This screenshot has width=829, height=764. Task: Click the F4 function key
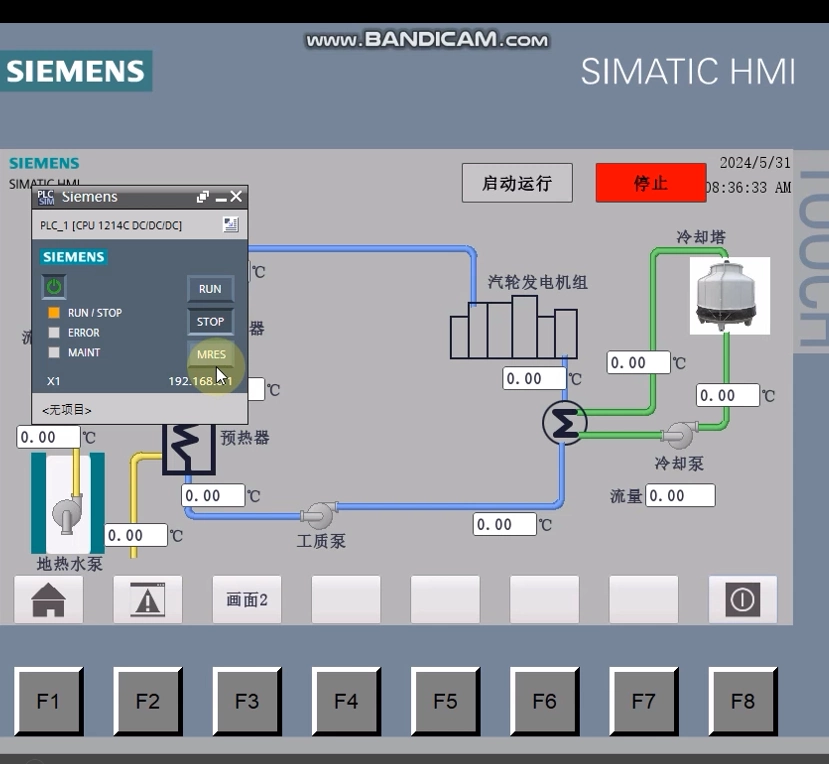[346, 701]
